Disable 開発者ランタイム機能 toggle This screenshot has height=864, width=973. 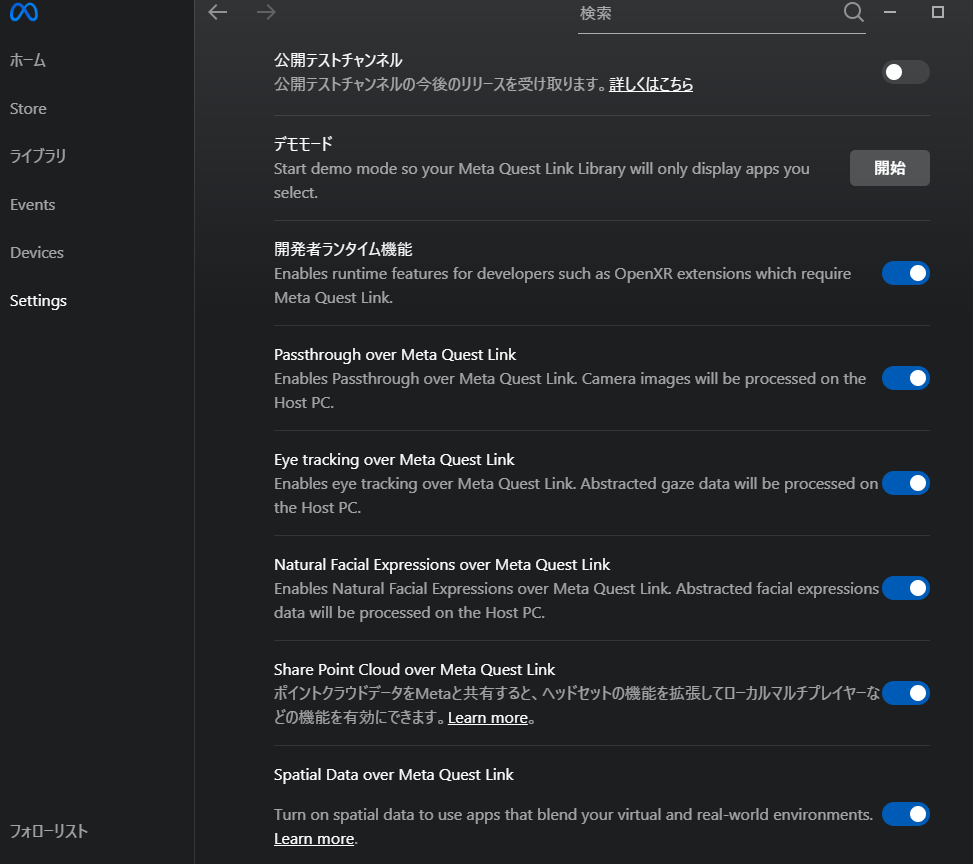click(x=905, y=273)
